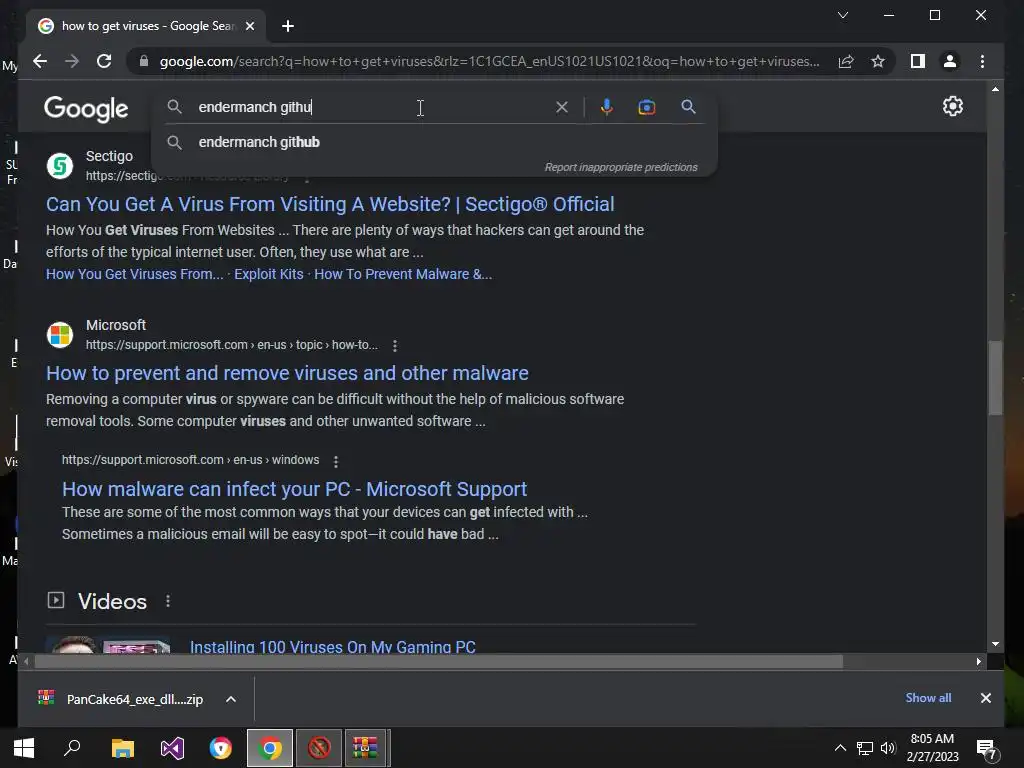Open 'Can You Get A Virus From Visiting A Website?' result
Image resolution: width=1024 pixels, height=768 pixels.
330,204
